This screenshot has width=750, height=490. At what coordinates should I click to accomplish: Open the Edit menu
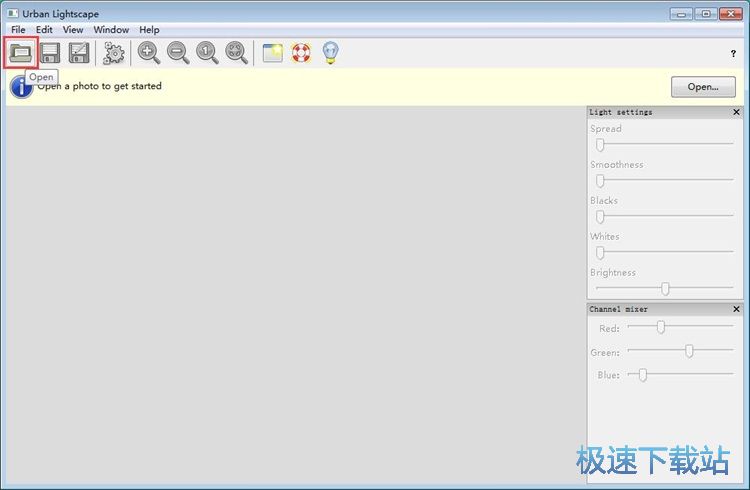[44, 30]
